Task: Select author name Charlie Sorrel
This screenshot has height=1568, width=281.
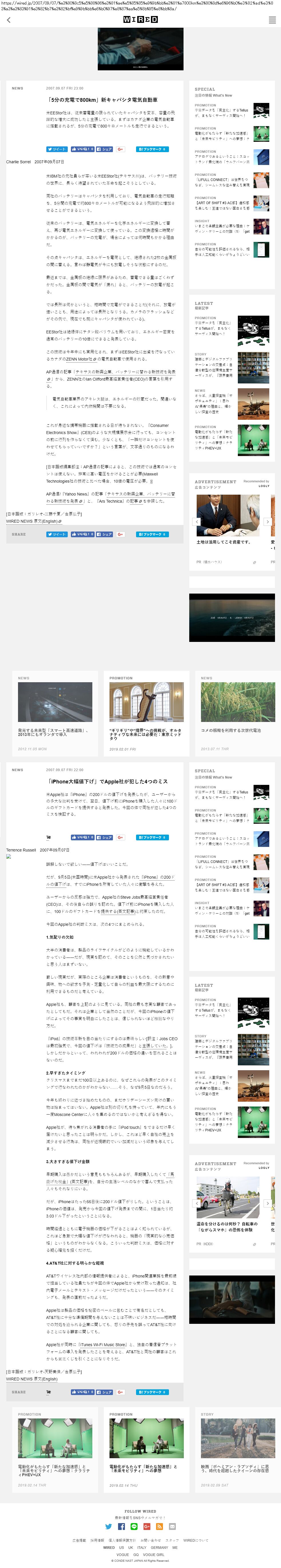Action: point(18,162)
